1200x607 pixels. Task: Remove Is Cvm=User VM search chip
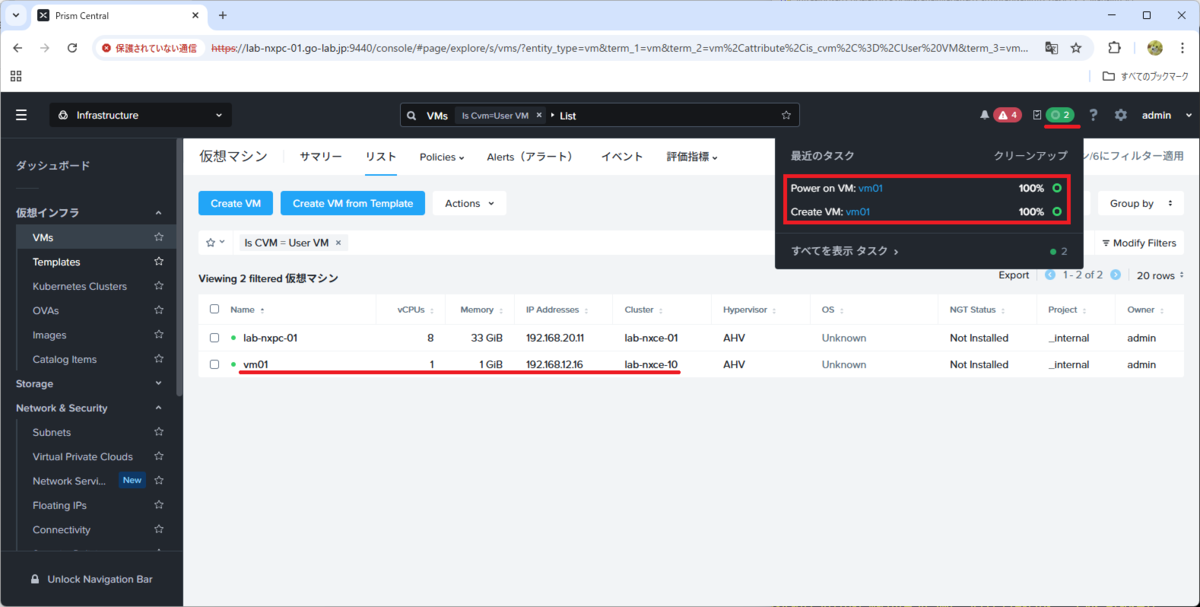click(x=539, y=115)
